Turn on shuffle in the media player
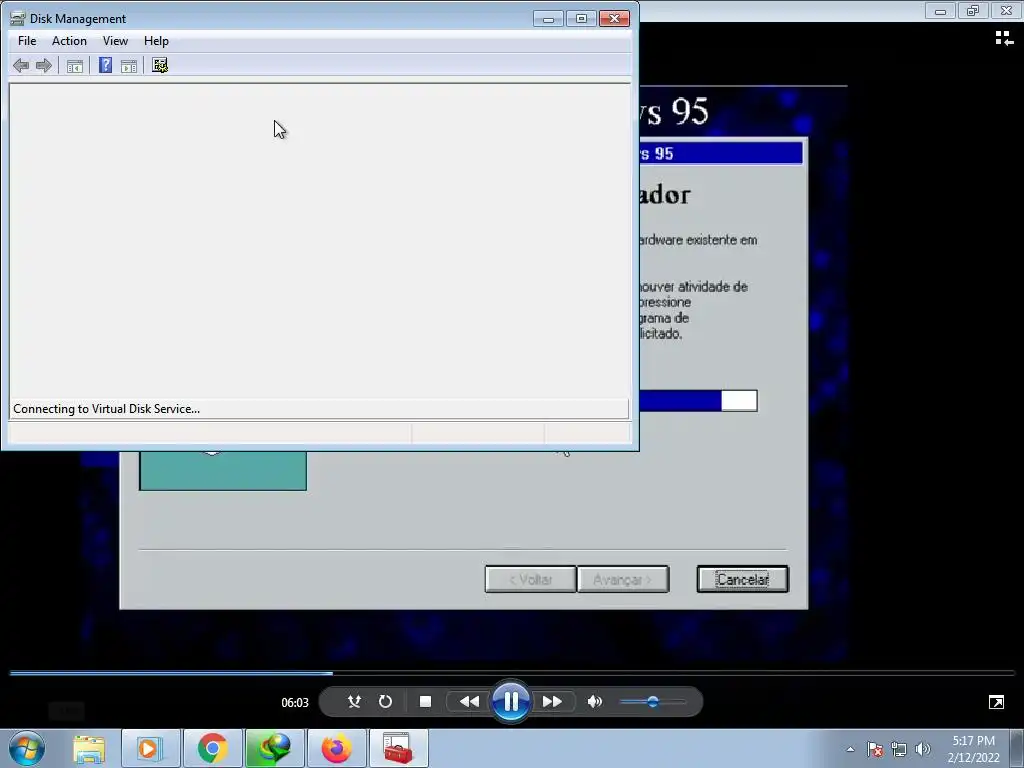 (x=354, y=701)
